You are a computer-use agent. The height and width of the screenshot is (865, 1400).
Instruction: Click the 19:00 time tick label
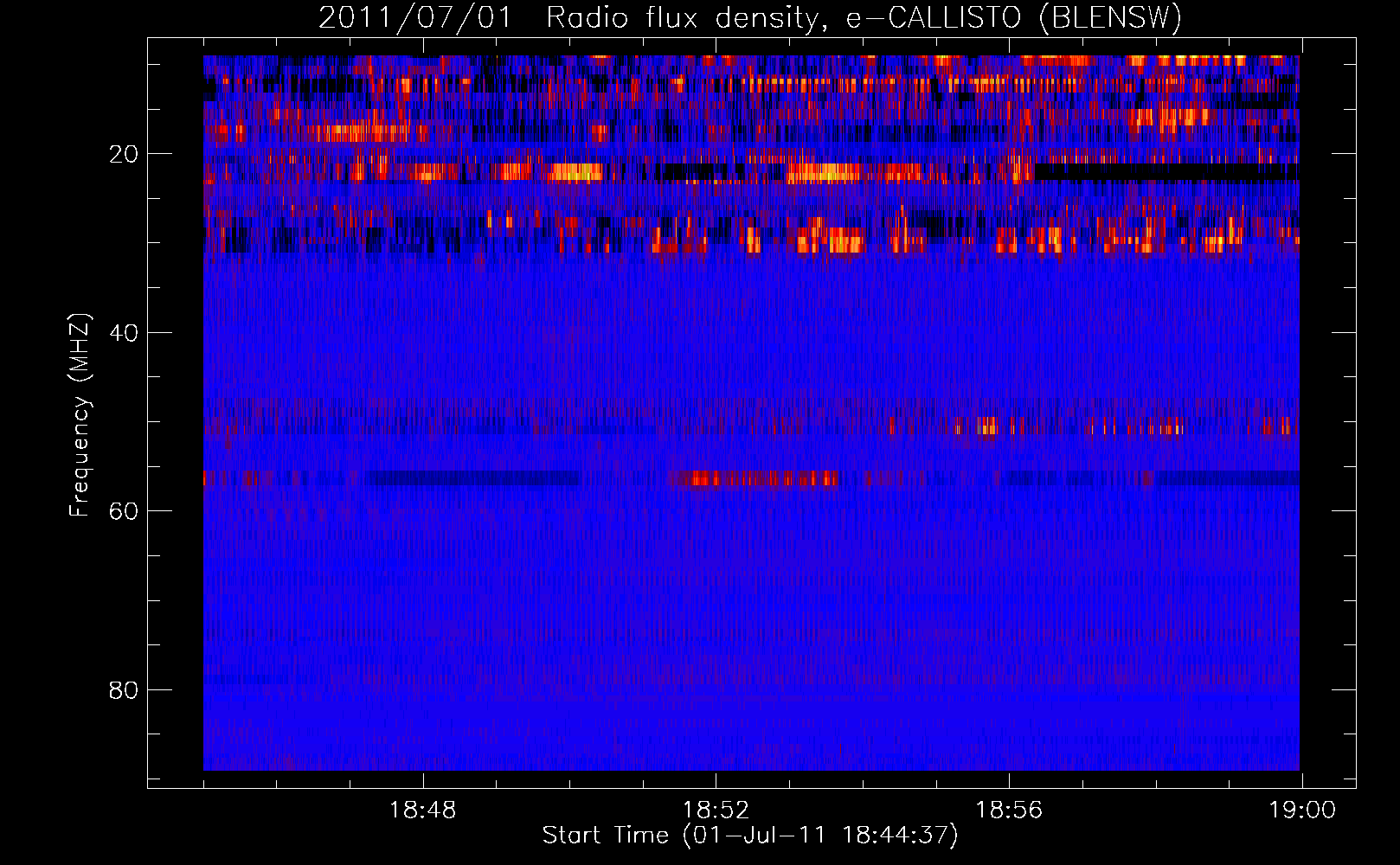pos(1302,811)
